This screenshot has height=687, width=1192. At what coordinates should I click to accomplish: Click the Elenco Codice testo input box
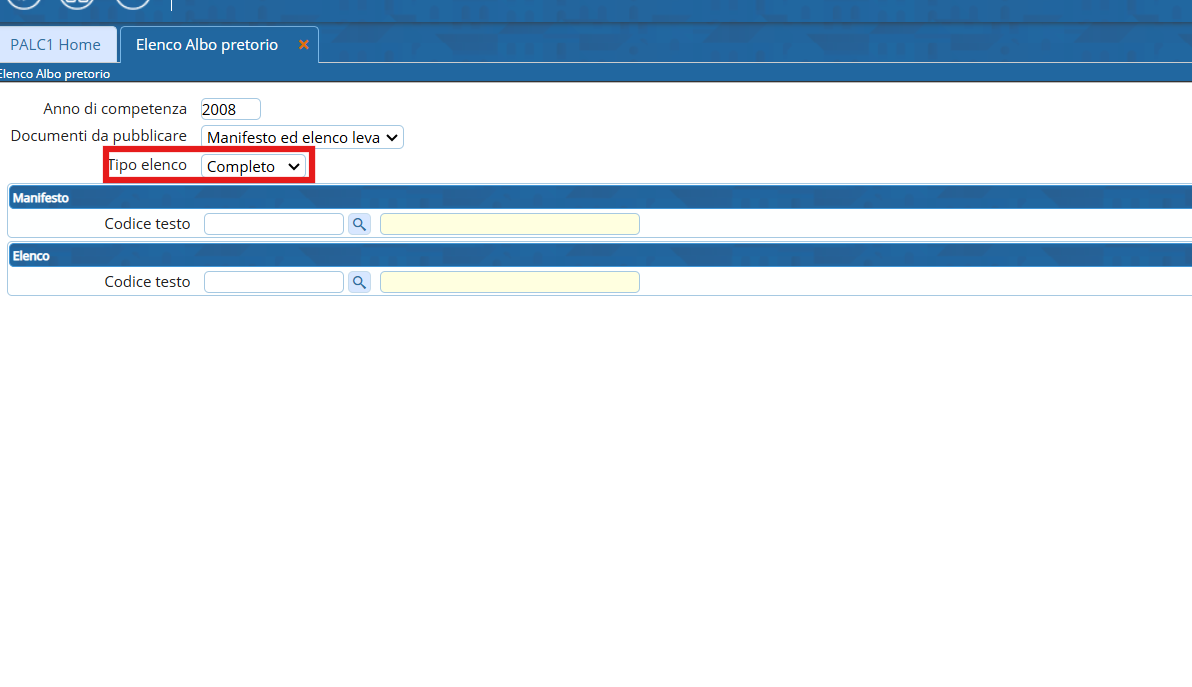pos(273,282)
